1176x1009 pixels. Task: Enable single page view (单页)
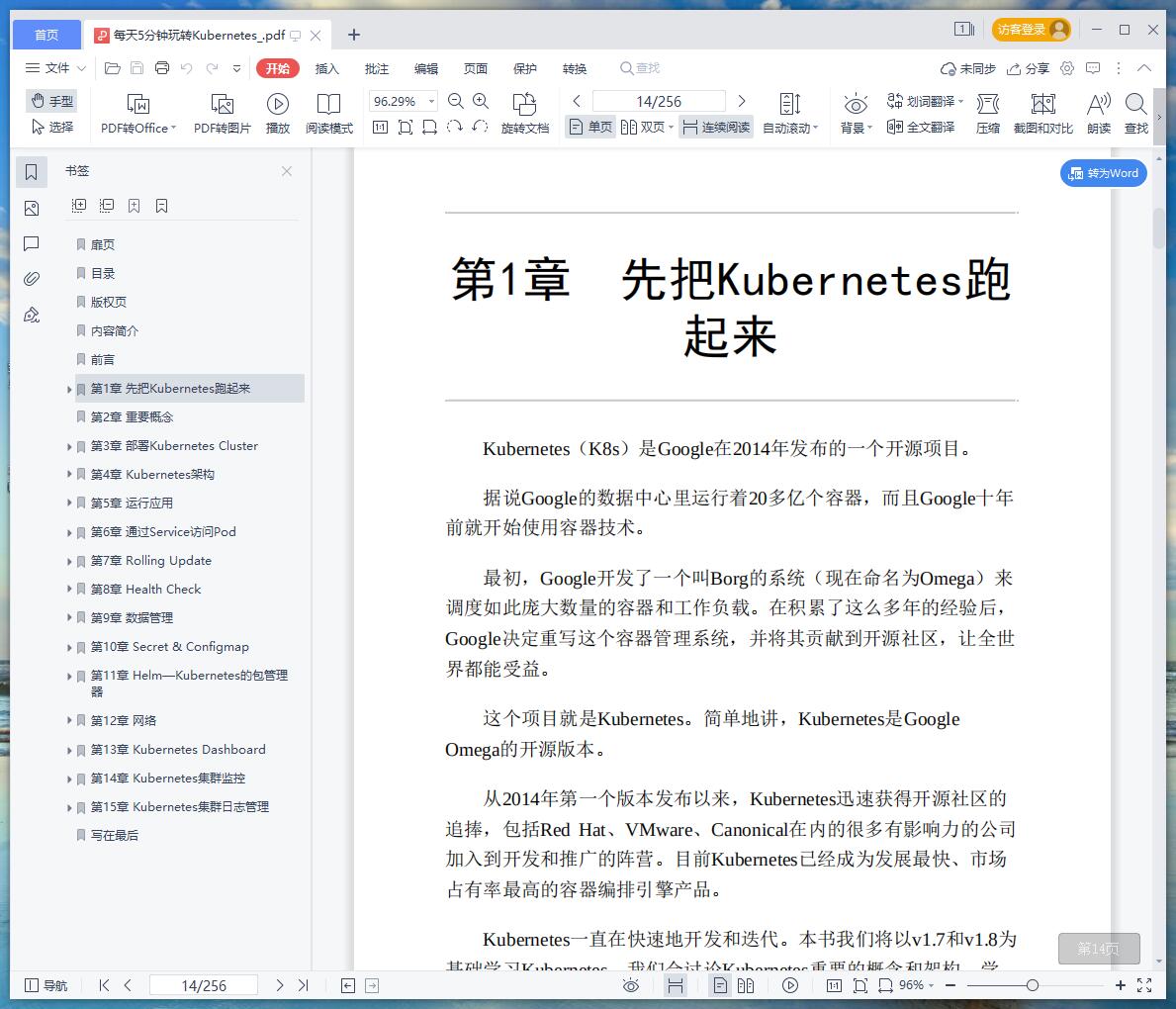pos(590,127)
